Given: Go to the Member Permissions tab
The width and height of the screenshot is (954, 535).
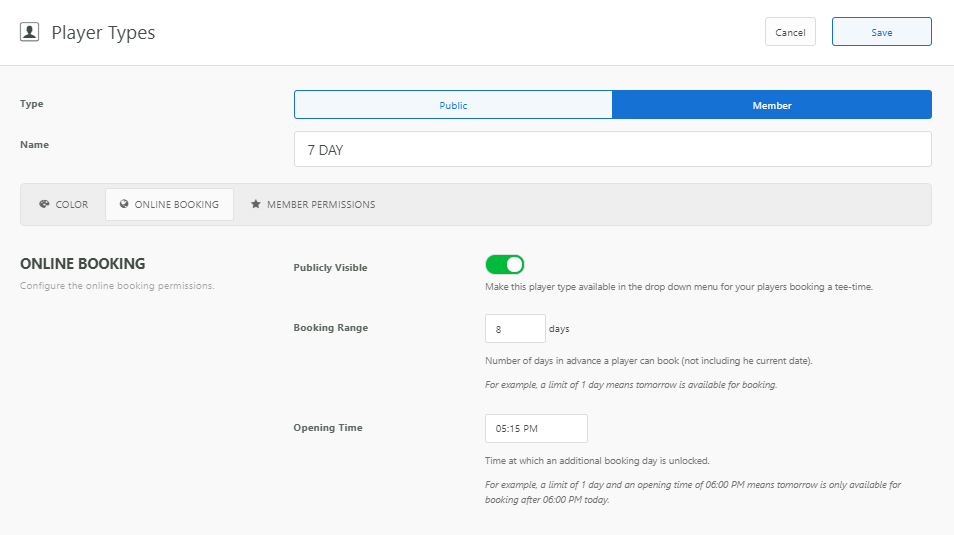Looking at the screenshot, I should pyautogui.click(x=313, y=204).
